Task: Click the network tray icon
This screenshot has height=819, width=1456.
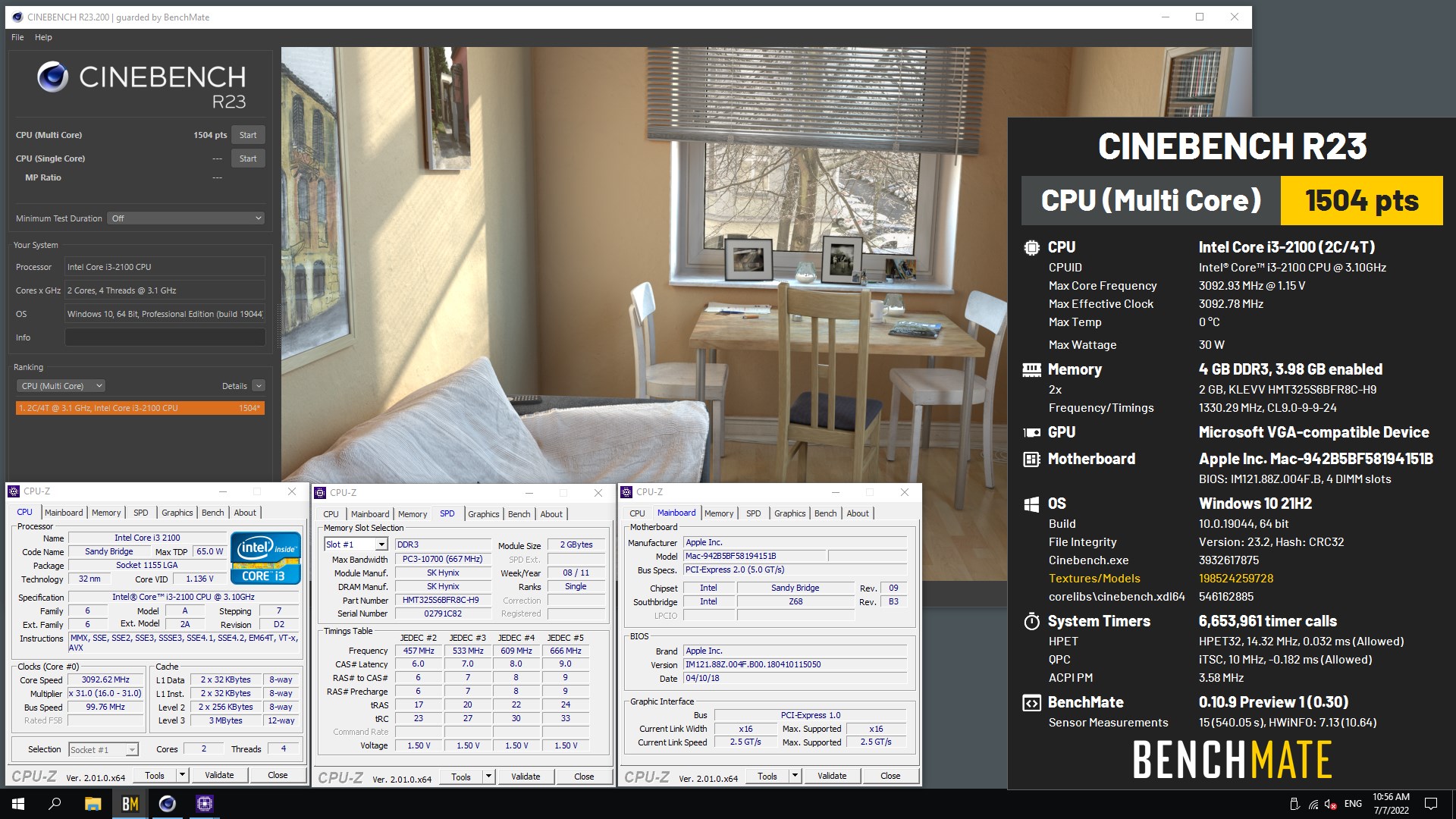Action: pyautogui.click(x=1313, y=804)
